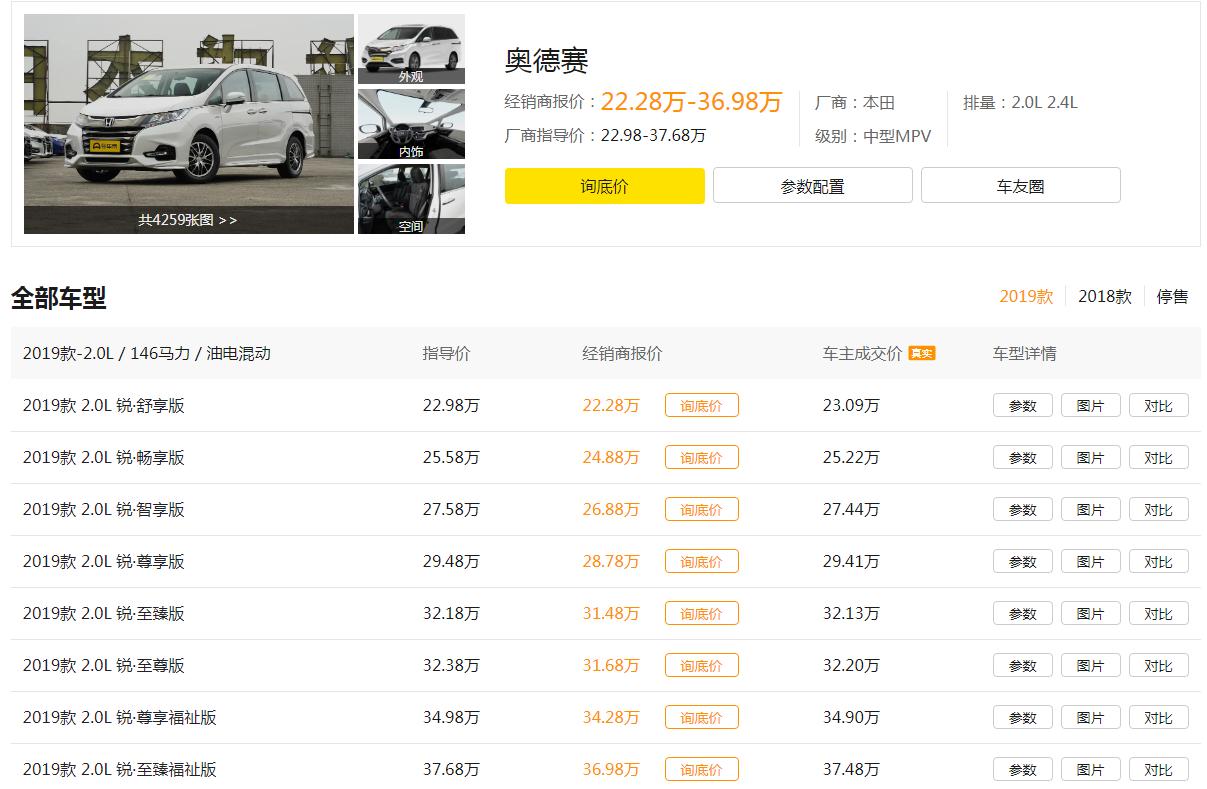Click 对比 for the 锐·智享版 row

click(x=1158, y=509)
